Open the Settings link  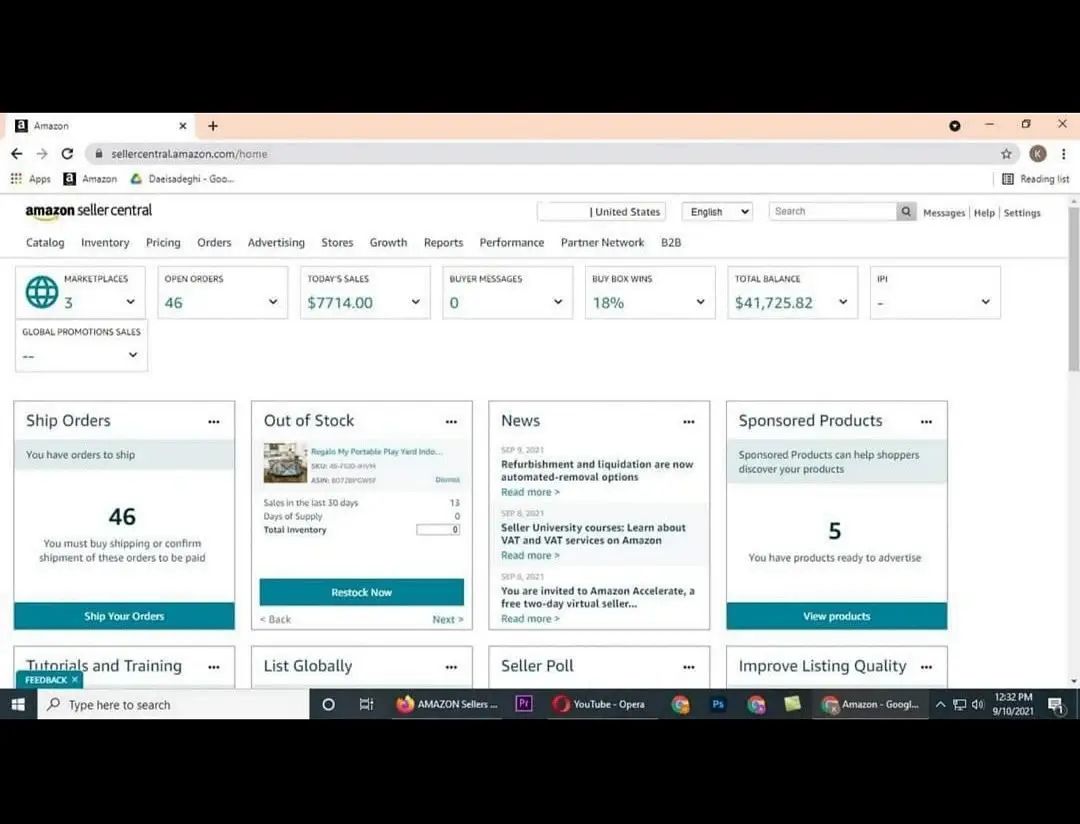pyautogui.click(x=1022, y=213)
